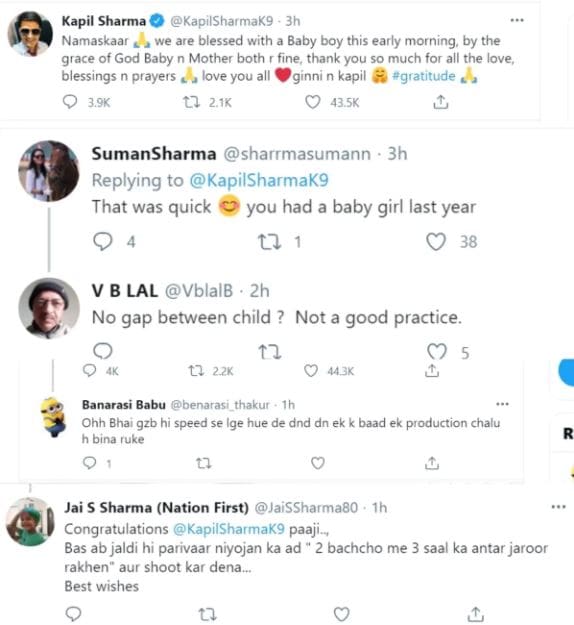Open more options on Jai S Sharma's tweet
This screenshot has width=574, height=625.
(558, 507)
